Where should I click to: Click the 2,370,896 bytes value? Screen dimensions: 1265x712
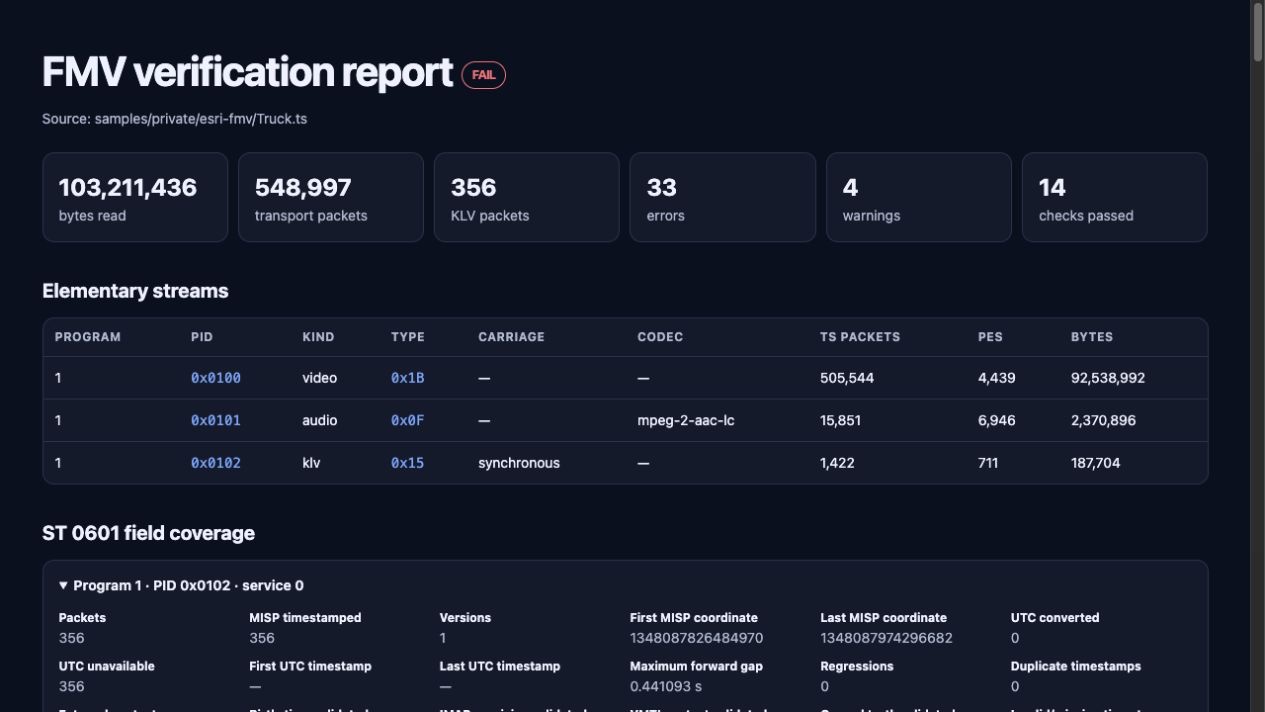(x=1103, y=420)
